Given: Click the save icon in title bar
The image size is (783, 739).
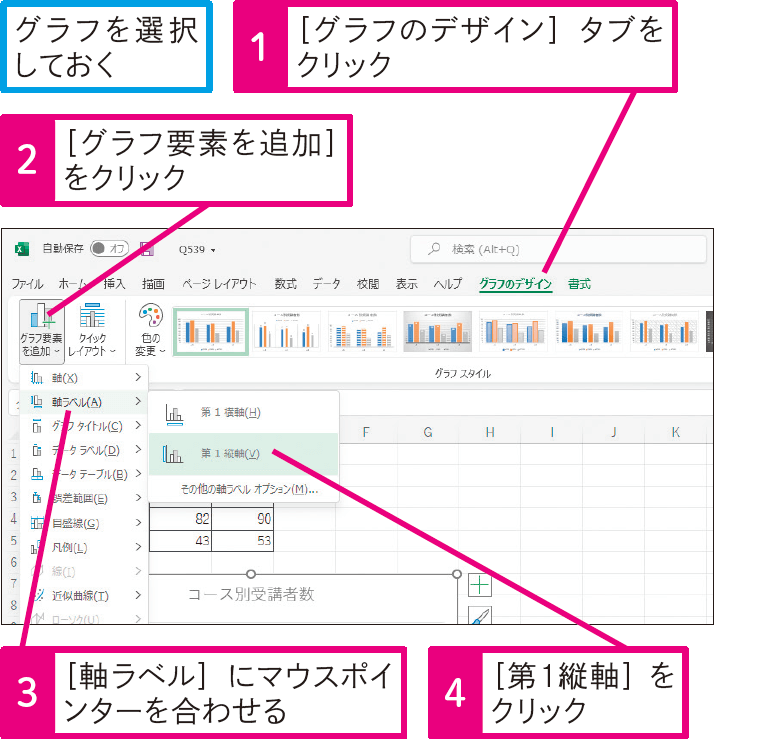Looking at the screenshot, I should [146, 249].
